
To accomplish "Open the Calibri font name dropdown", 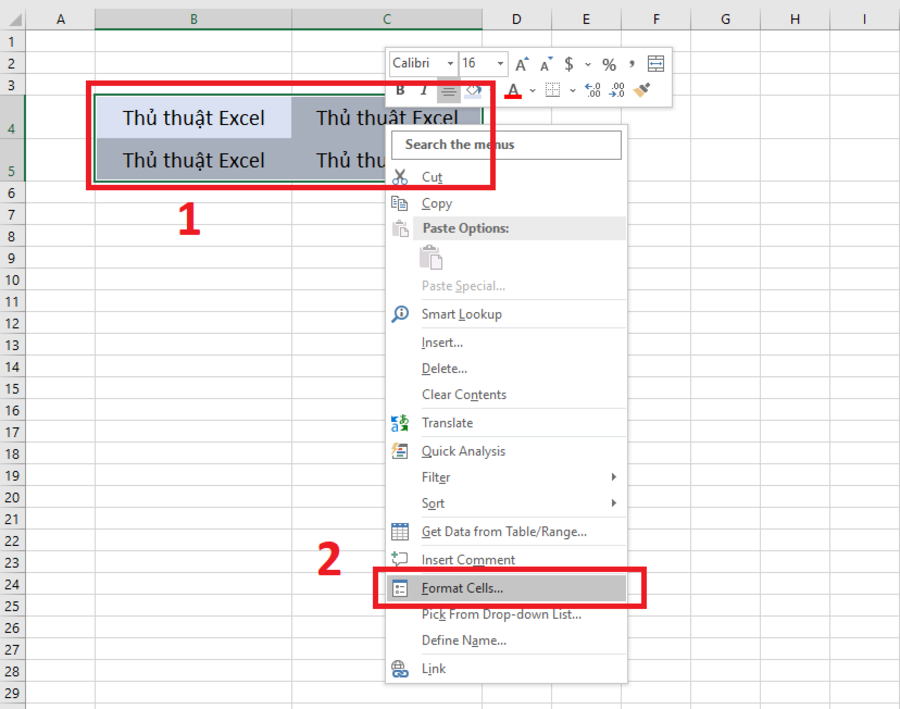I will point(450,63).
